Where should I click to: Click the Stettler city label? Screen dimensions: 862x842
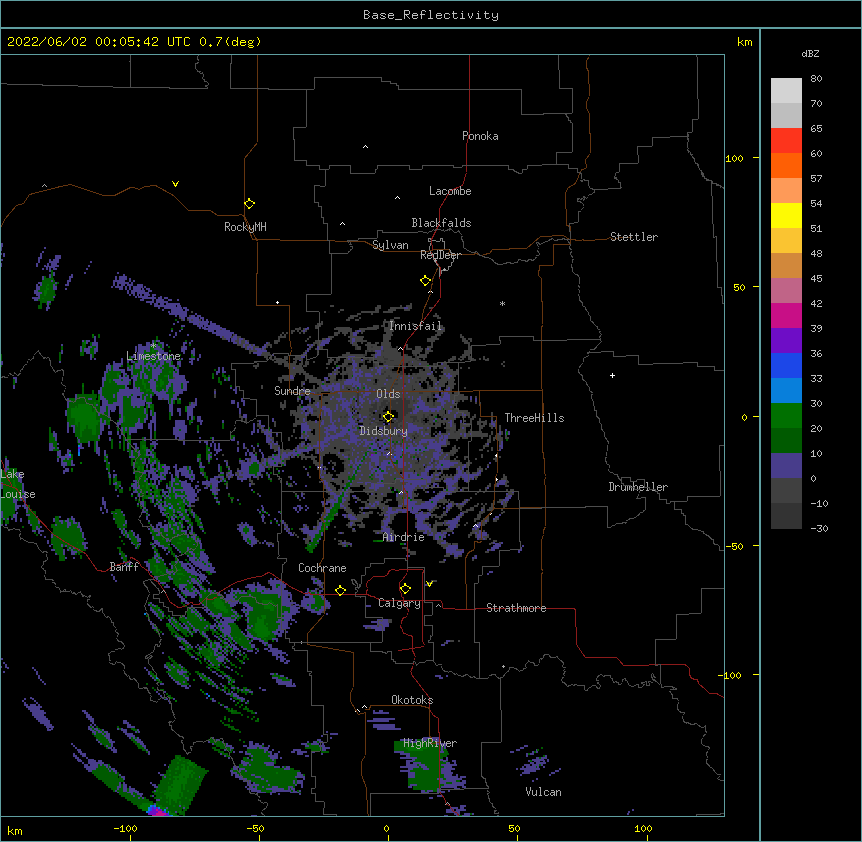[634, 237]
